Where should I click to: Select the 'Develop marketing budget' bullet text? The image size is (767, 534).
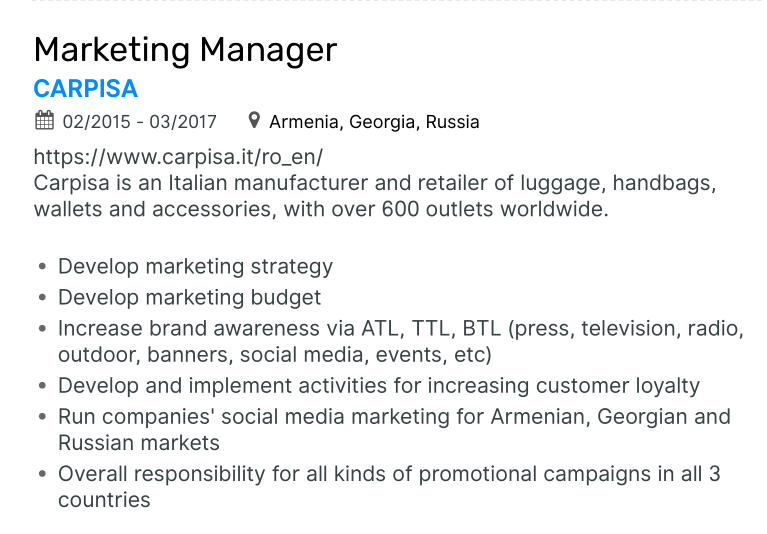[190, 297]
